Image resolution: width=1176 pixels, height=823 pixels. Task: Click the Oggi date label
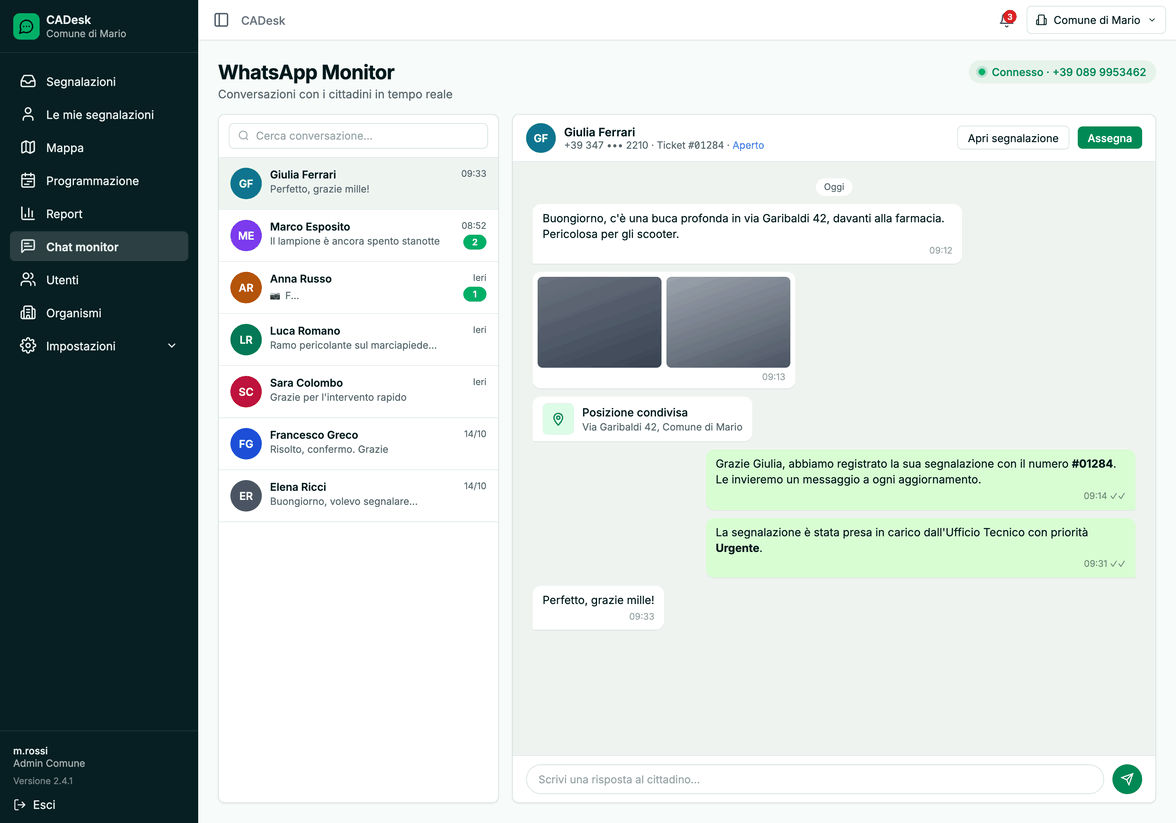point(833,187)
